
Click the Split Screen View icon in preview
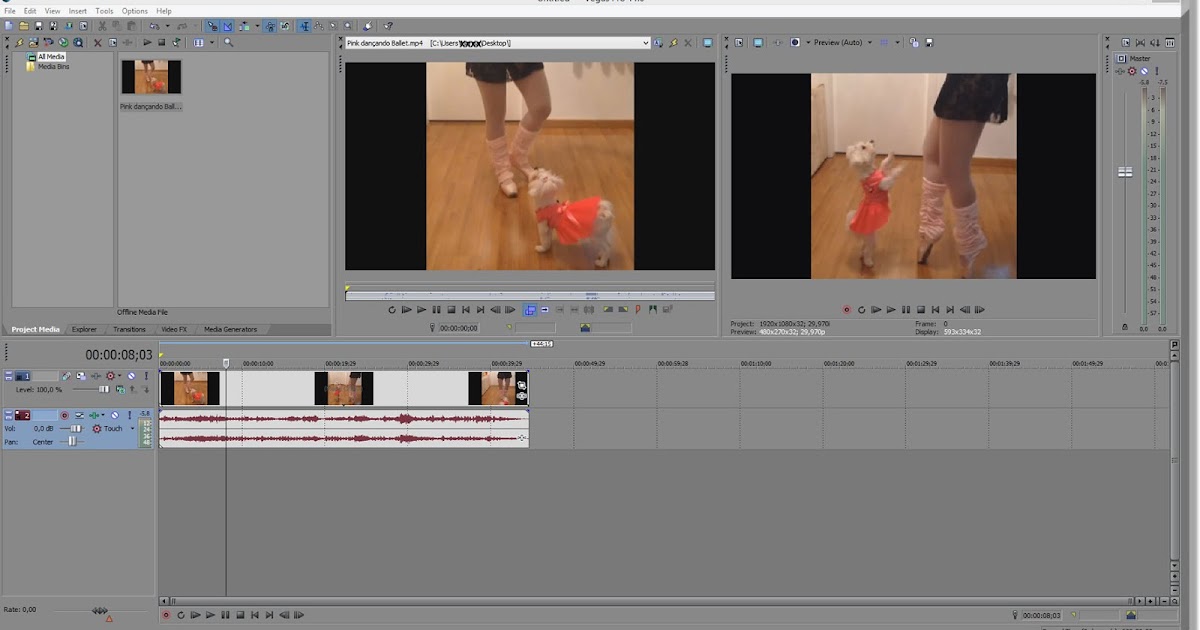pos(795,43)
